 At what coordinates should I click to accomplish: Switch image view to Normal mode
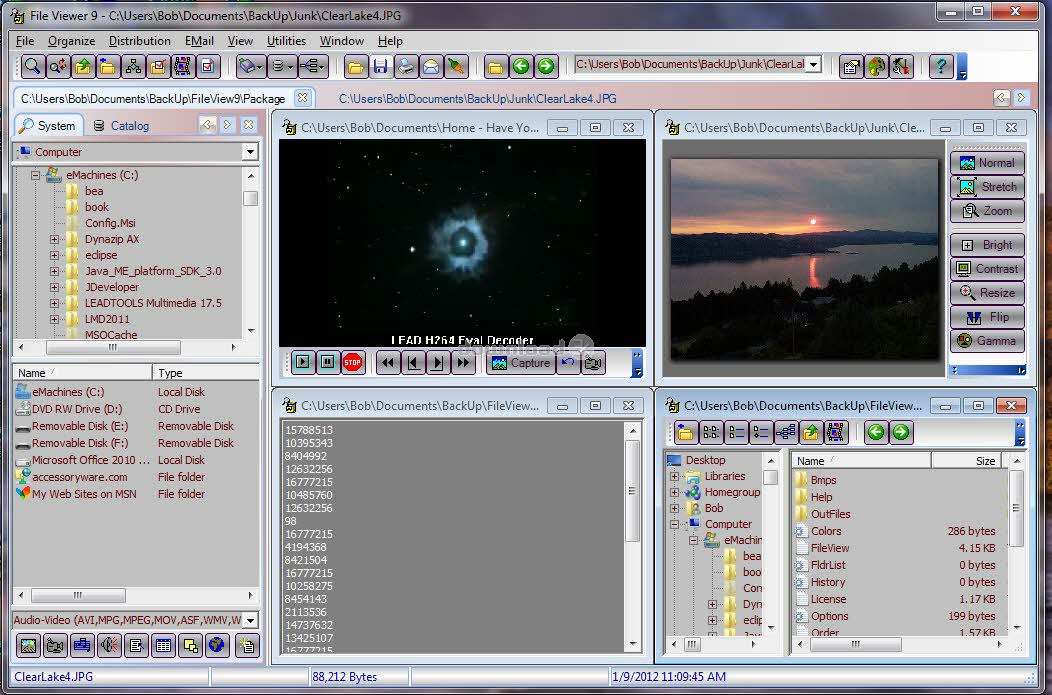tap(987, 163)
